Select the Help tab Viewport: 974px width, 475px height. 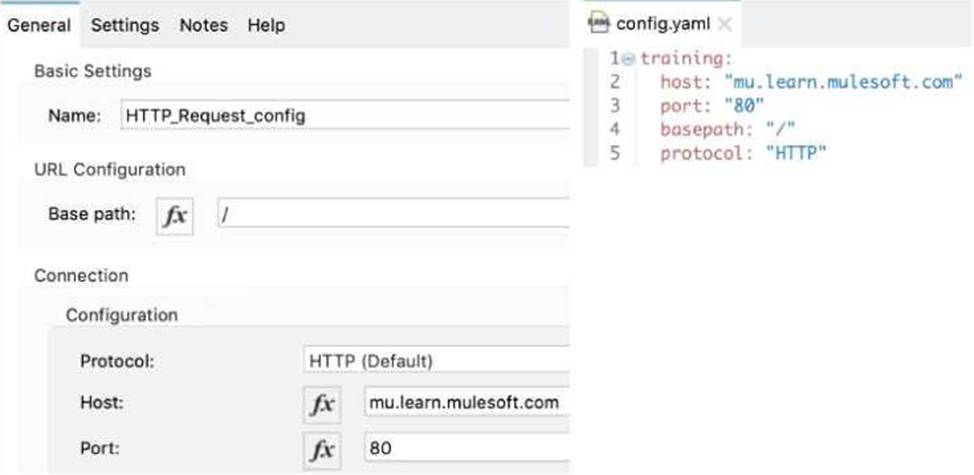[265, 25]
